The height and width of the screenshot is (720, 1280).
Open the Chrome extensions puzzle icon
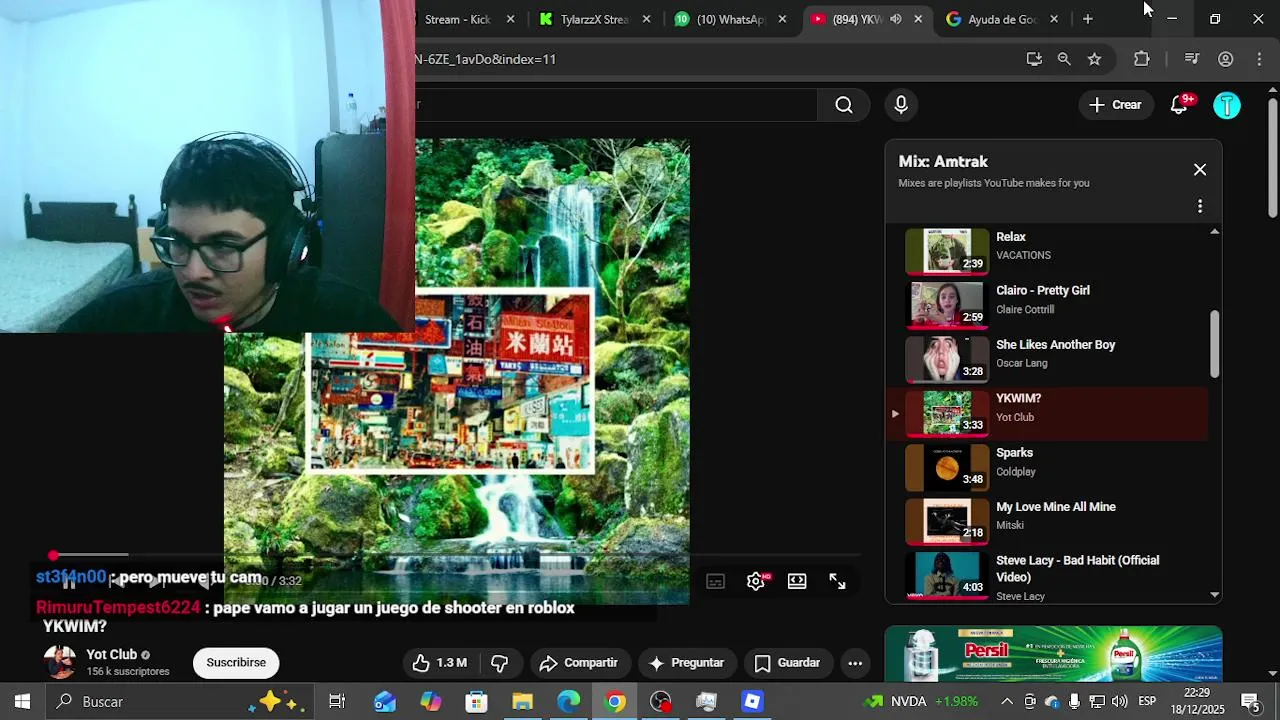pos(1142,59)
